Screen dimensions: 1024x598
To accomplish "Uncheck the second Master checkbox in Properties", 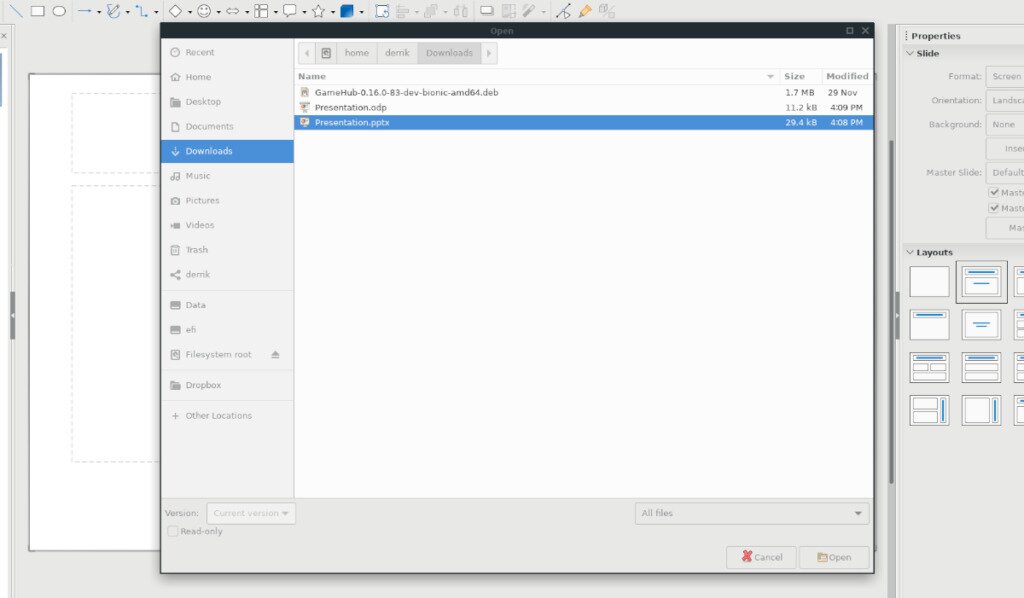I will (992, 207).
